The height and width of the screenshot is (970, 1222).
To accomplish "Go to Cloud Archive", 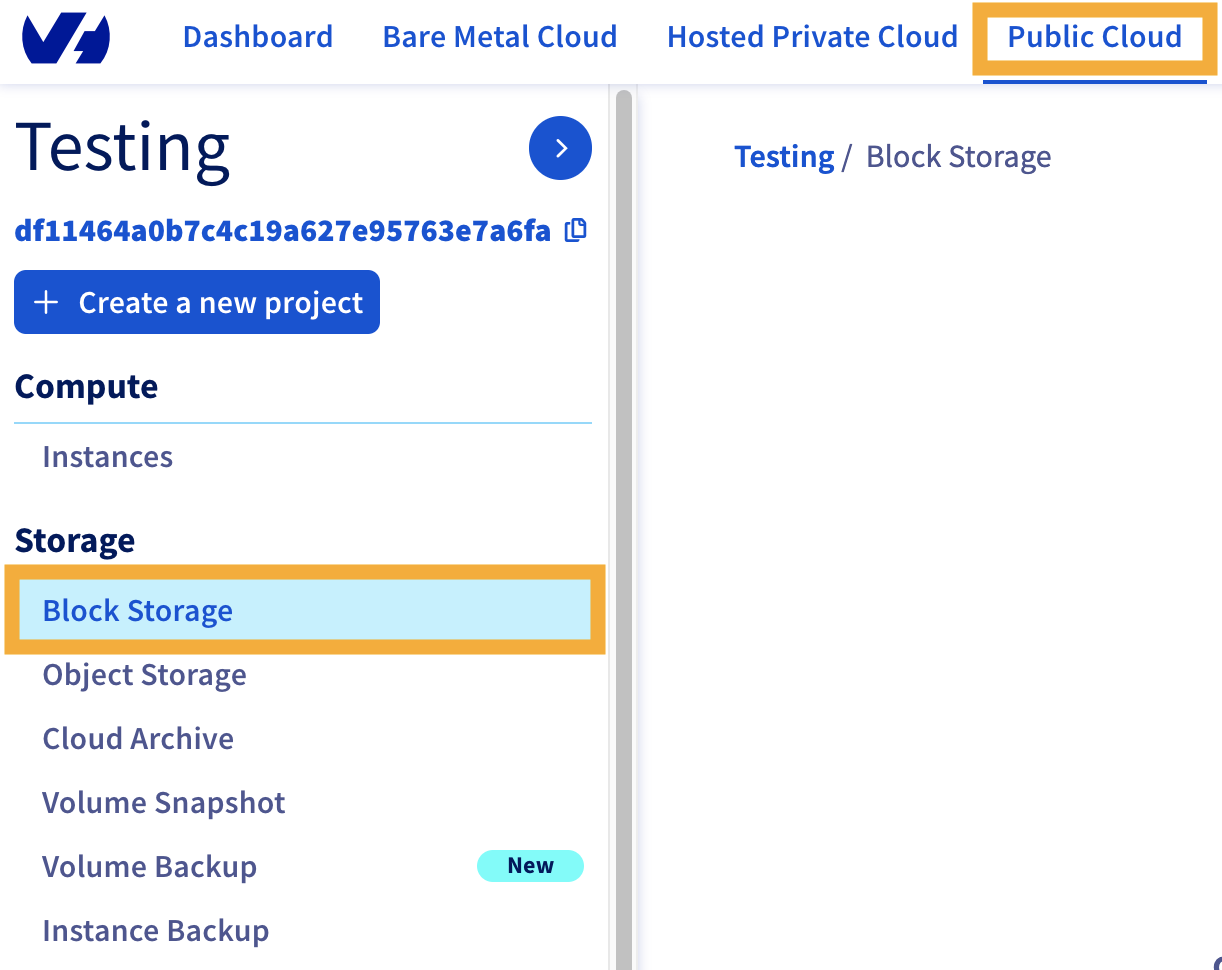I will pos(138,739).
